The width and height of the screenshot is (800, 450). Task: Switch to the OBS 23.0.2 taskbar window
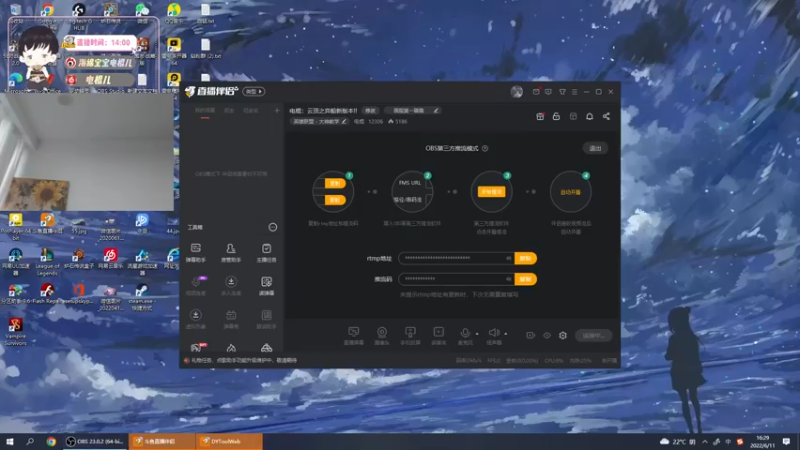point(95,441)
